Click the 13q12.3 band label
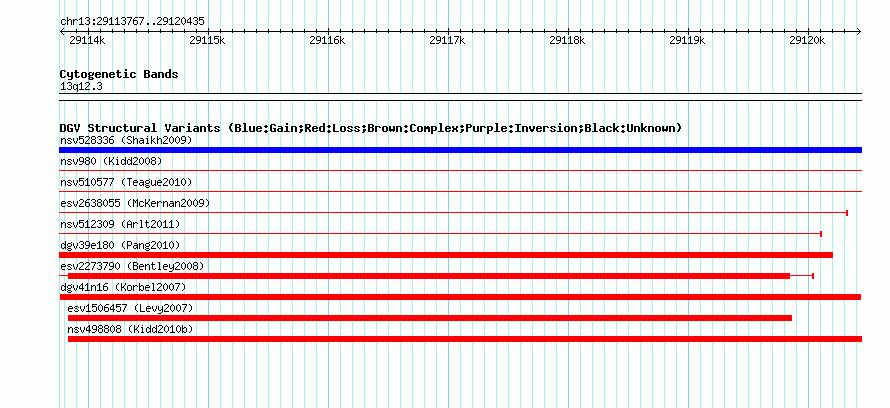The height and width of the screenshot is (408, 890). point(81,87)
